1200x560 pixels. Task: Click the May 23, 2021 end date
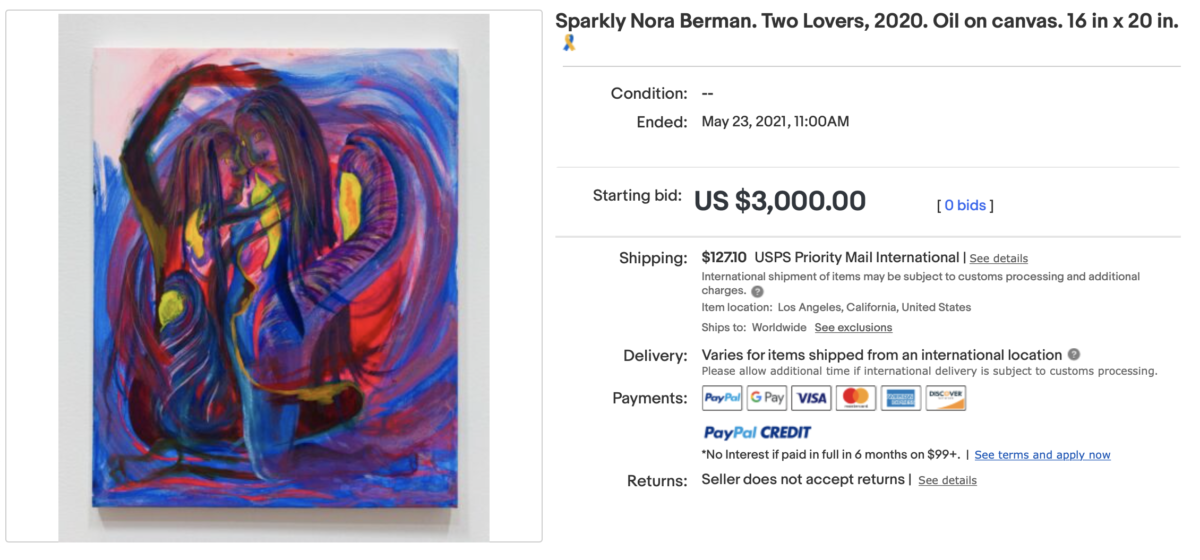click(775, 122)
